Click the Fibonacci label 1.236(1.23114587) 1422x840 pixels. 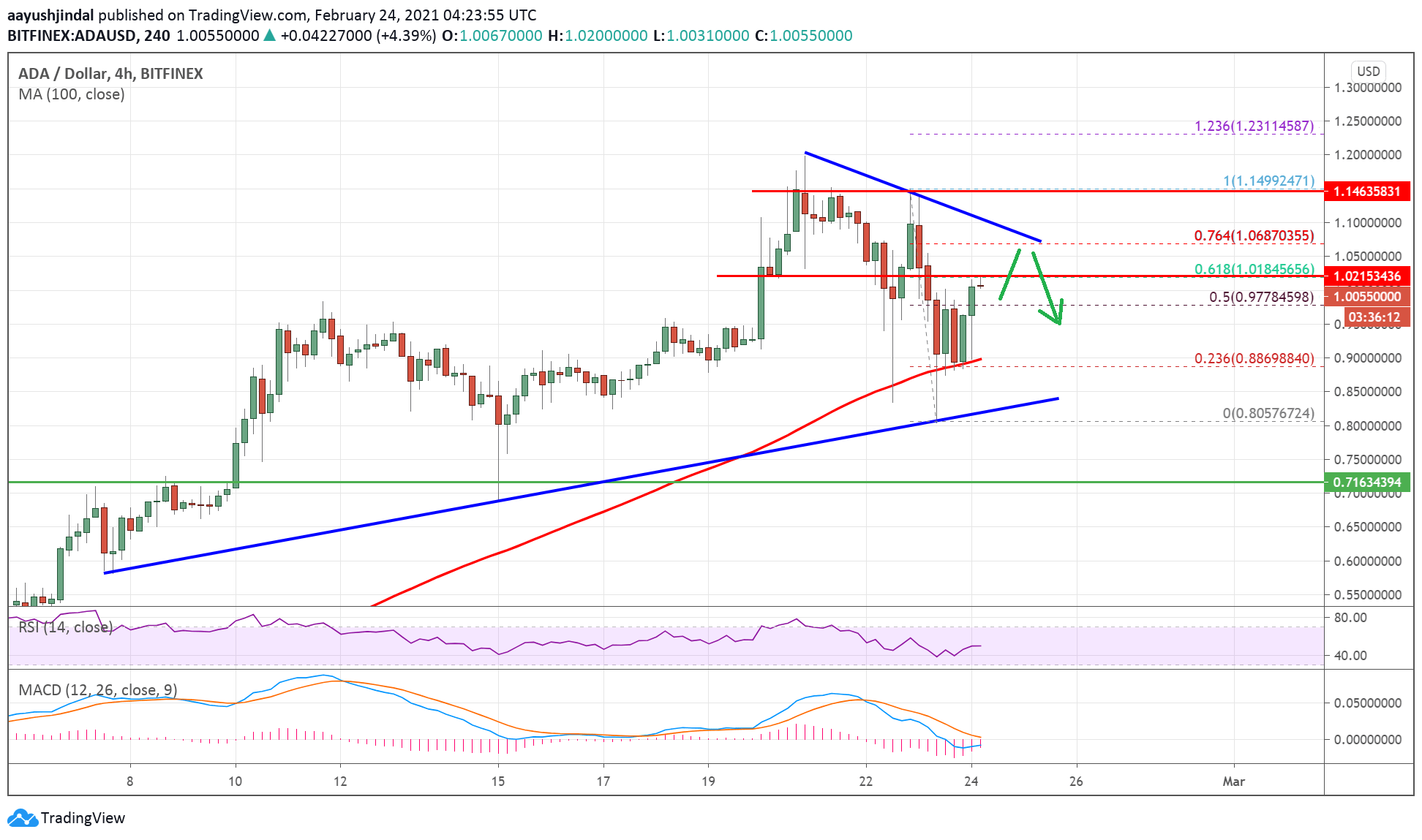(1254, 126)
